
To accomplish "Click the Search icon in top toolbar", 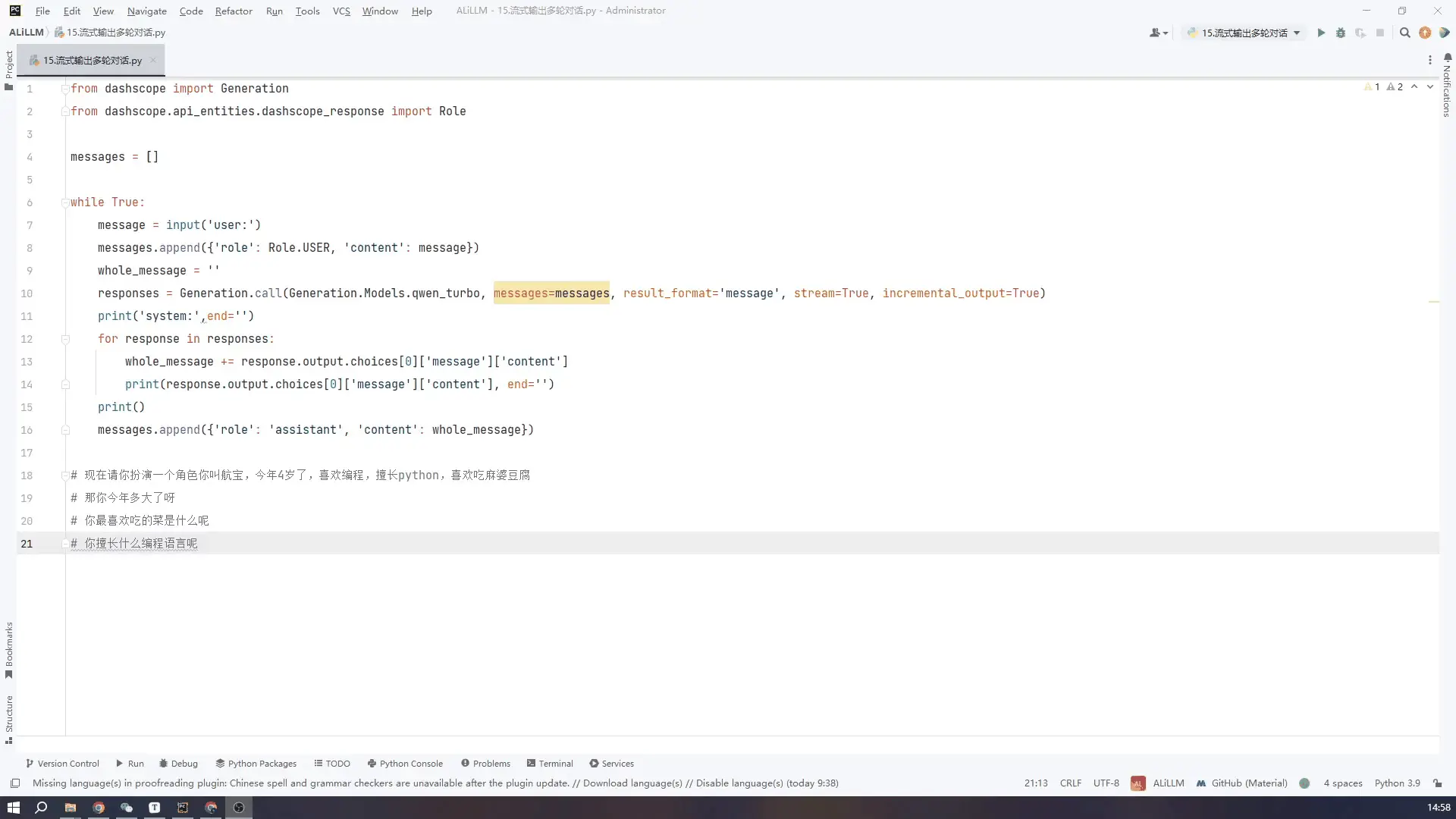I will 1405,32.
